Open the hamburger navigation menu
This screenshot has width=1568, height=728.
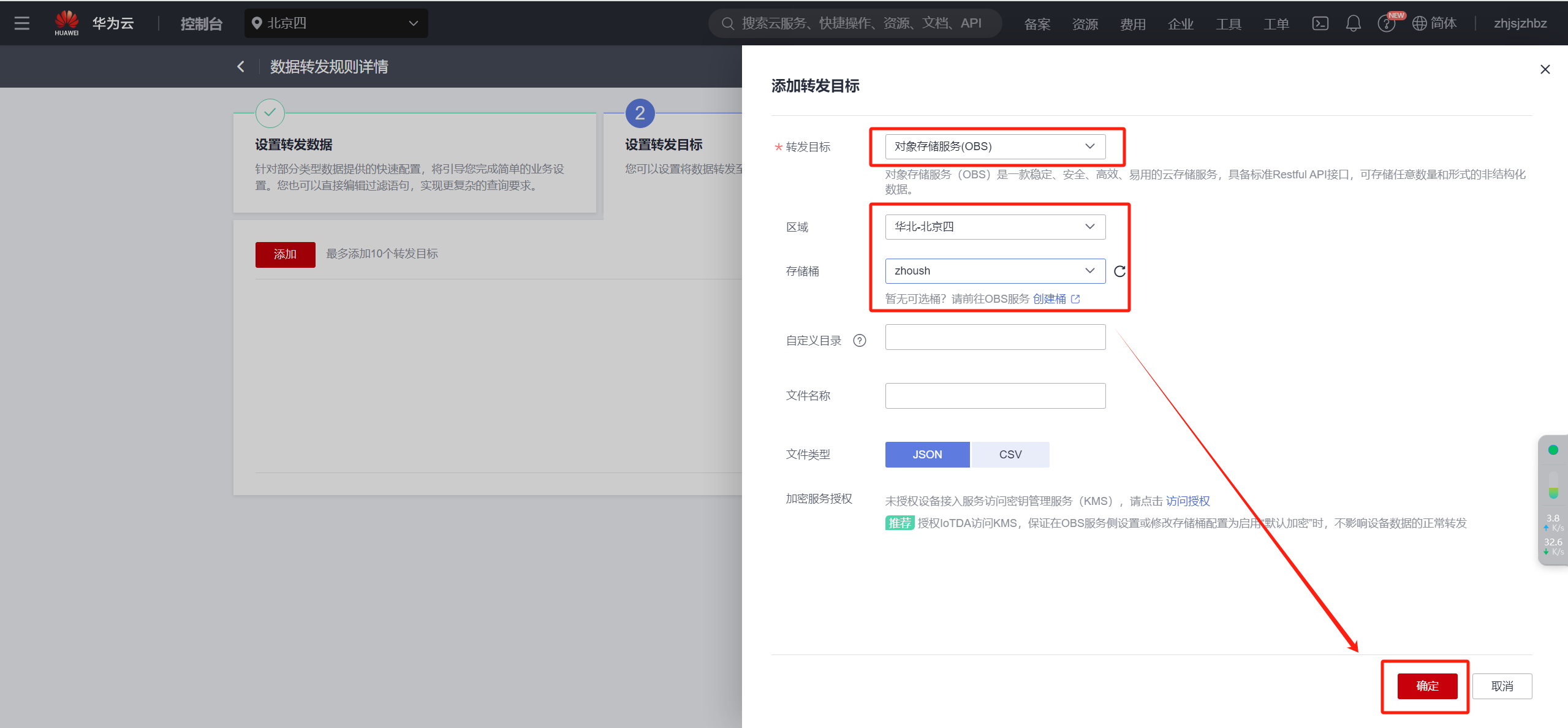[22, 23]
